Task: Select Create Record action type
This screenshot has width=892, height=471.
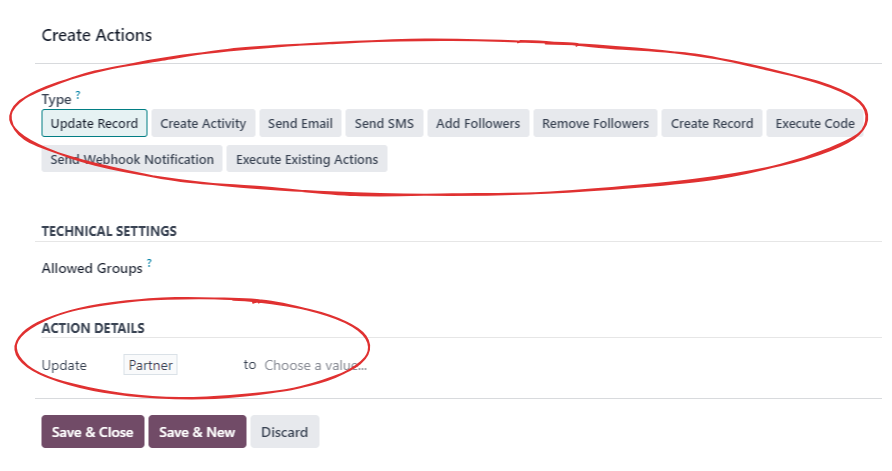Action: pos(712,123)
